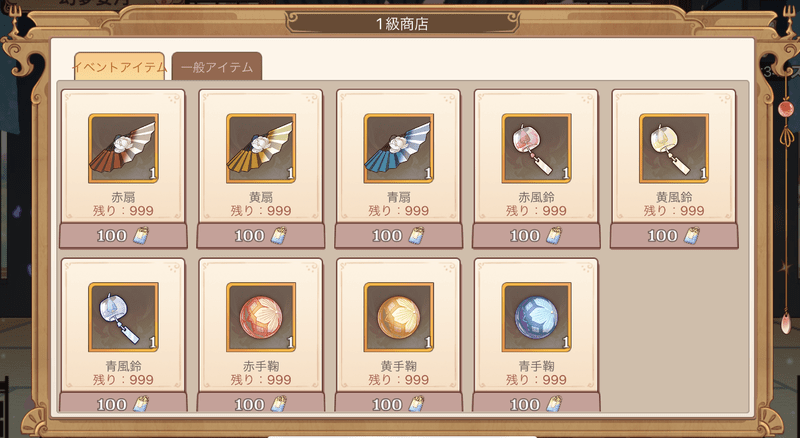Buy 青風鈴 with the 100 price button
Viewport: 800px width, 438px height.
pos(123,402)
